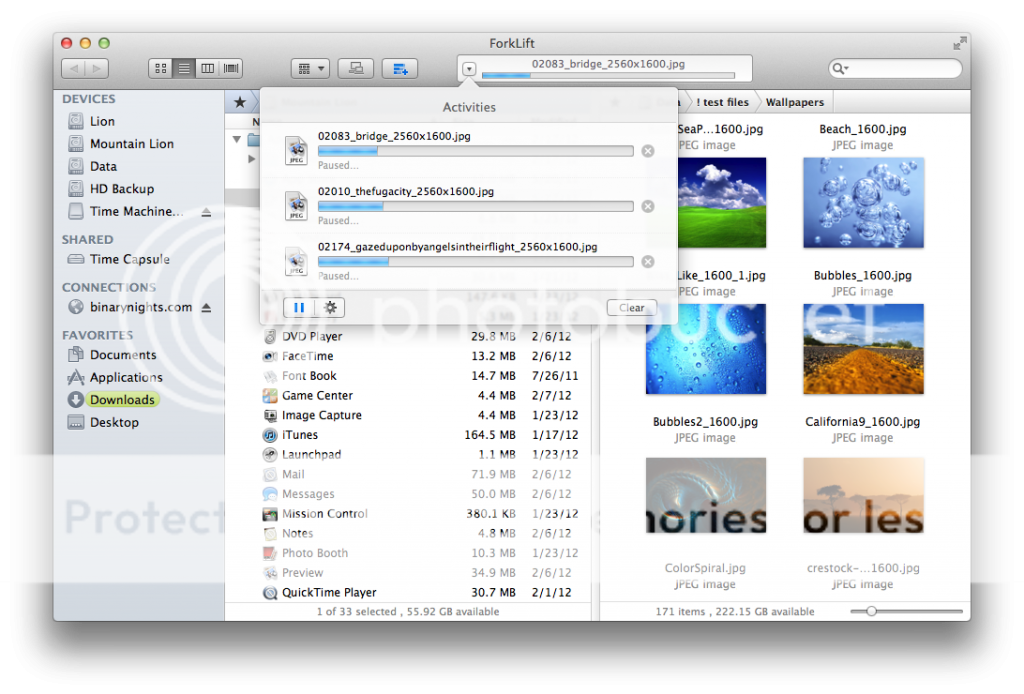Image resolution: width=1024 pixels, height=694 pixels.
Task: Select Downloads in Favorites sidebar
Action: click(x=122, y=400)
